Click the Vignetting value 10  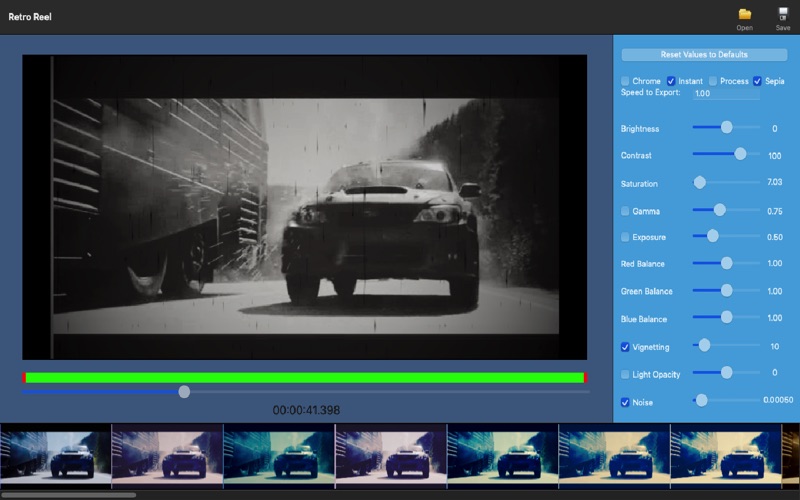pos(774,346)
